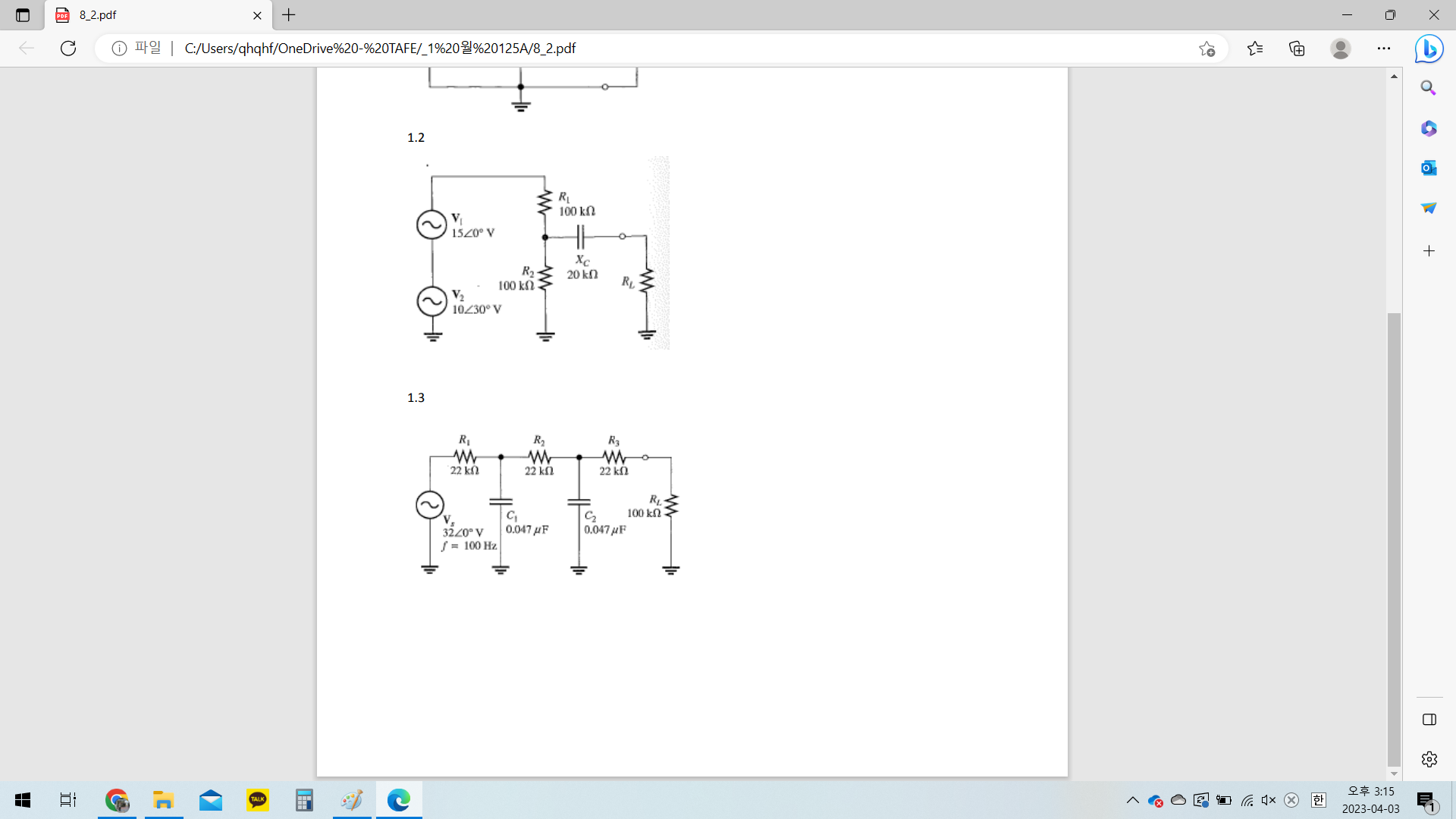Click the user profile icon
1456x819 pixels.
pos(1340,49)
